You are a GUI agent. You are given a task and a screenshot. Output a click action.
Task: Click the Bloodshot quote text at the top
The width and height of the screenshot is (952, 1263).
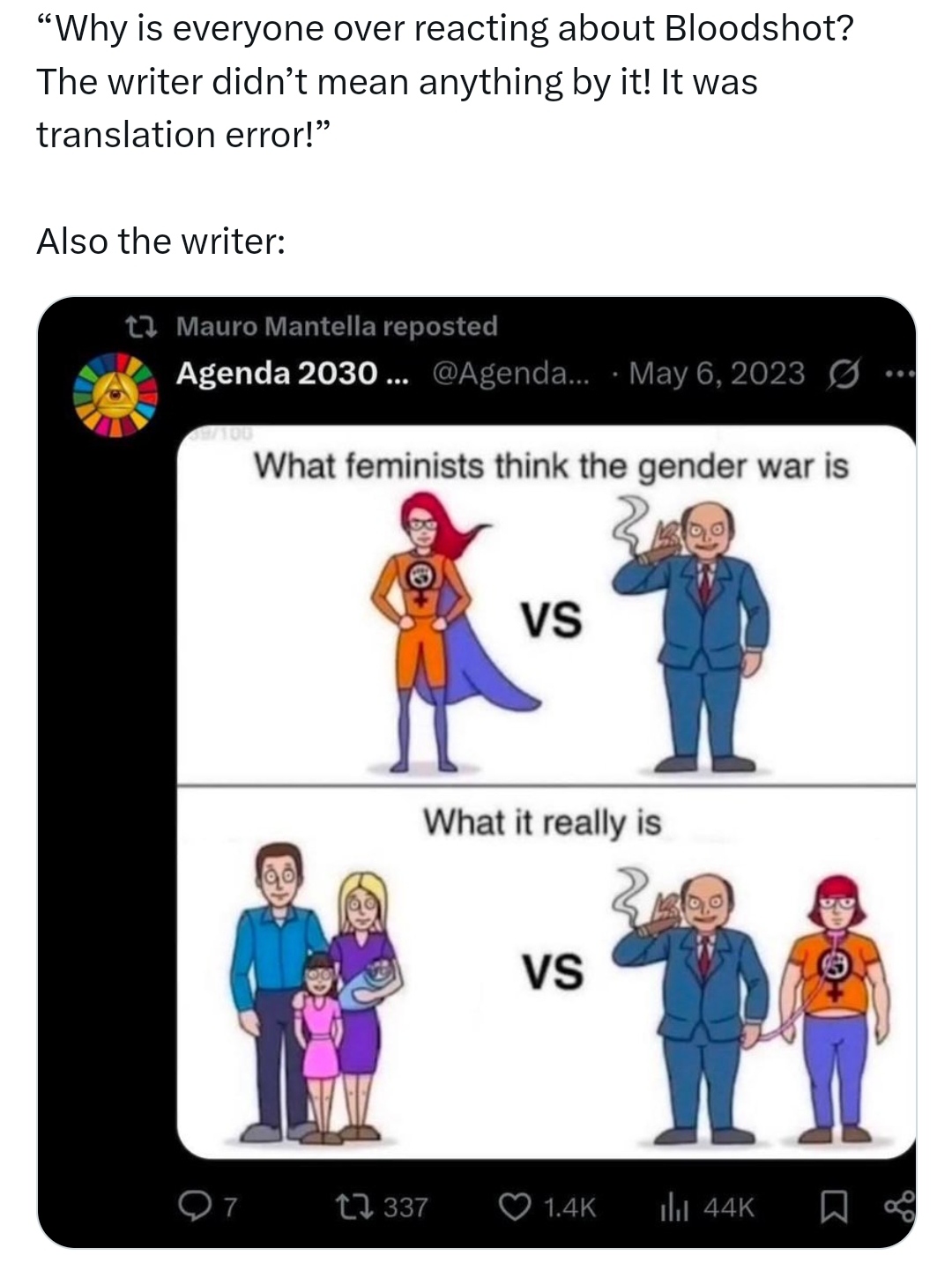click(x=445, y=82)
